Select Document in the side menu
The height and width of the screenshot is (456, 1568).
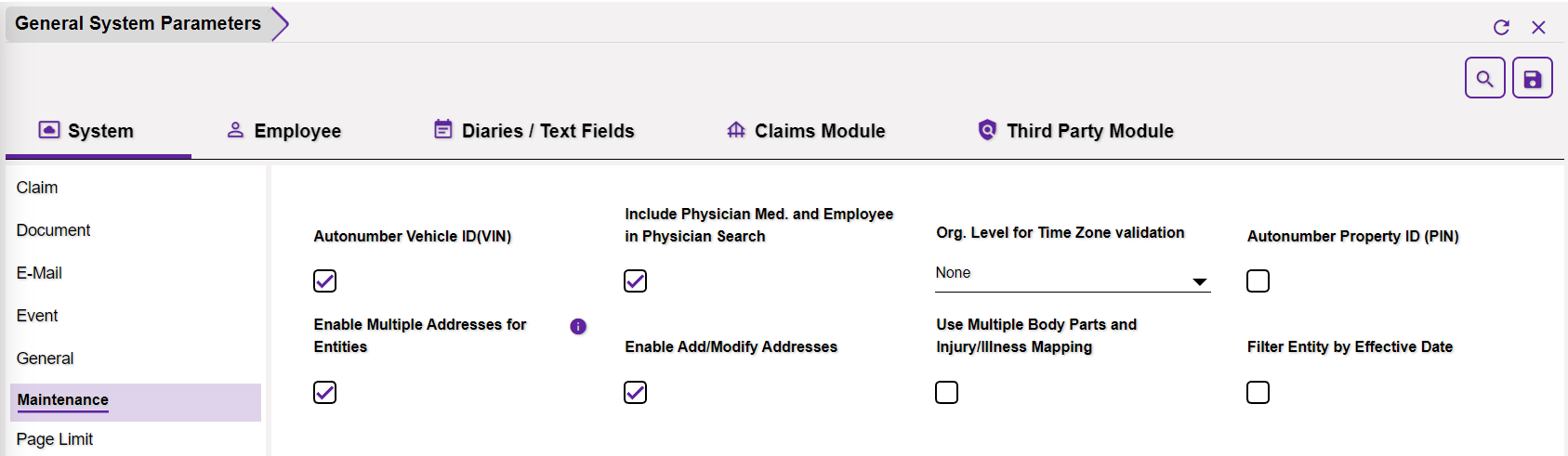tap(53, 230)
